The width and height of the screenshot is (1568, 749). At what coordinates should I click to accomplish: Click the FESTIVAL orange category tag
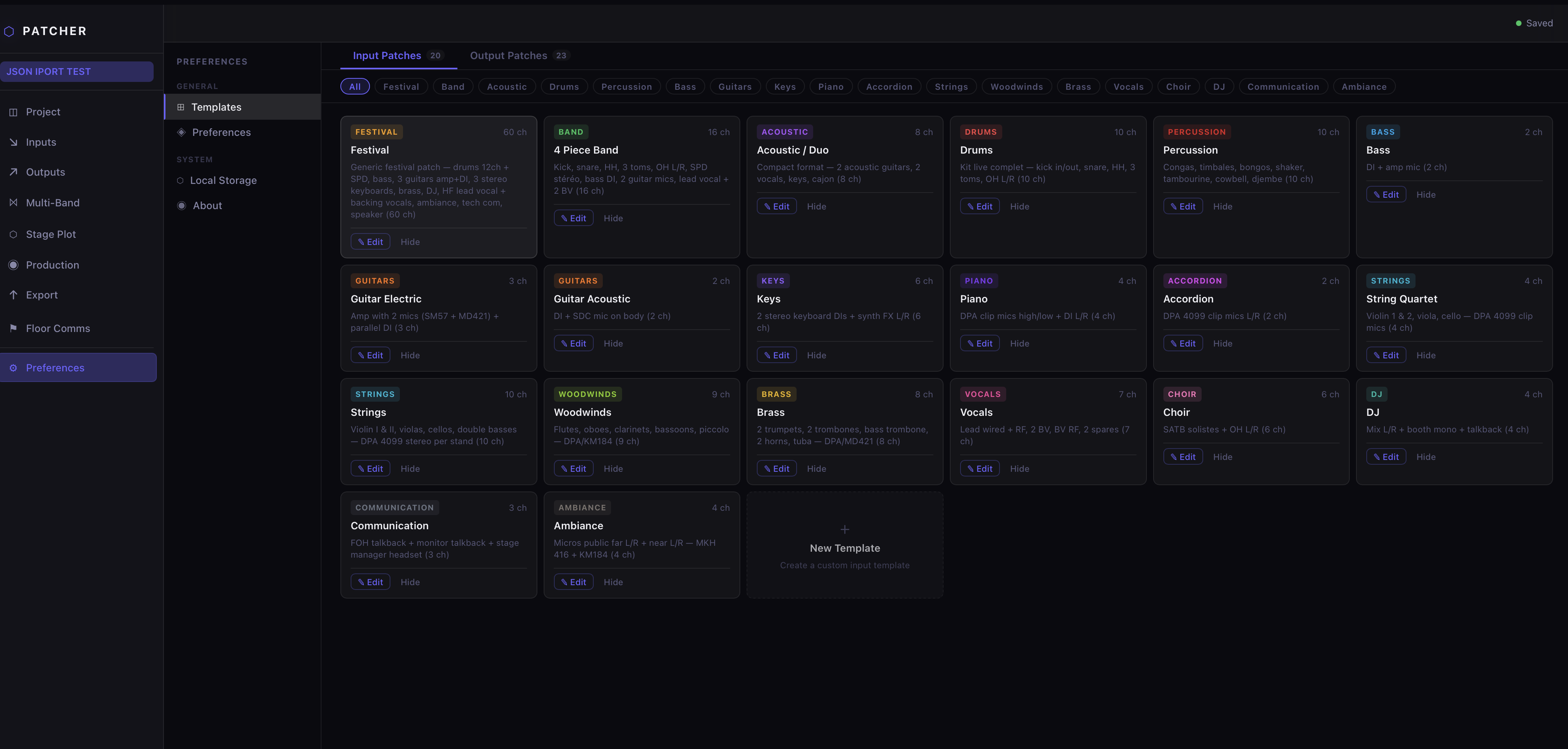tap(376, 132)
